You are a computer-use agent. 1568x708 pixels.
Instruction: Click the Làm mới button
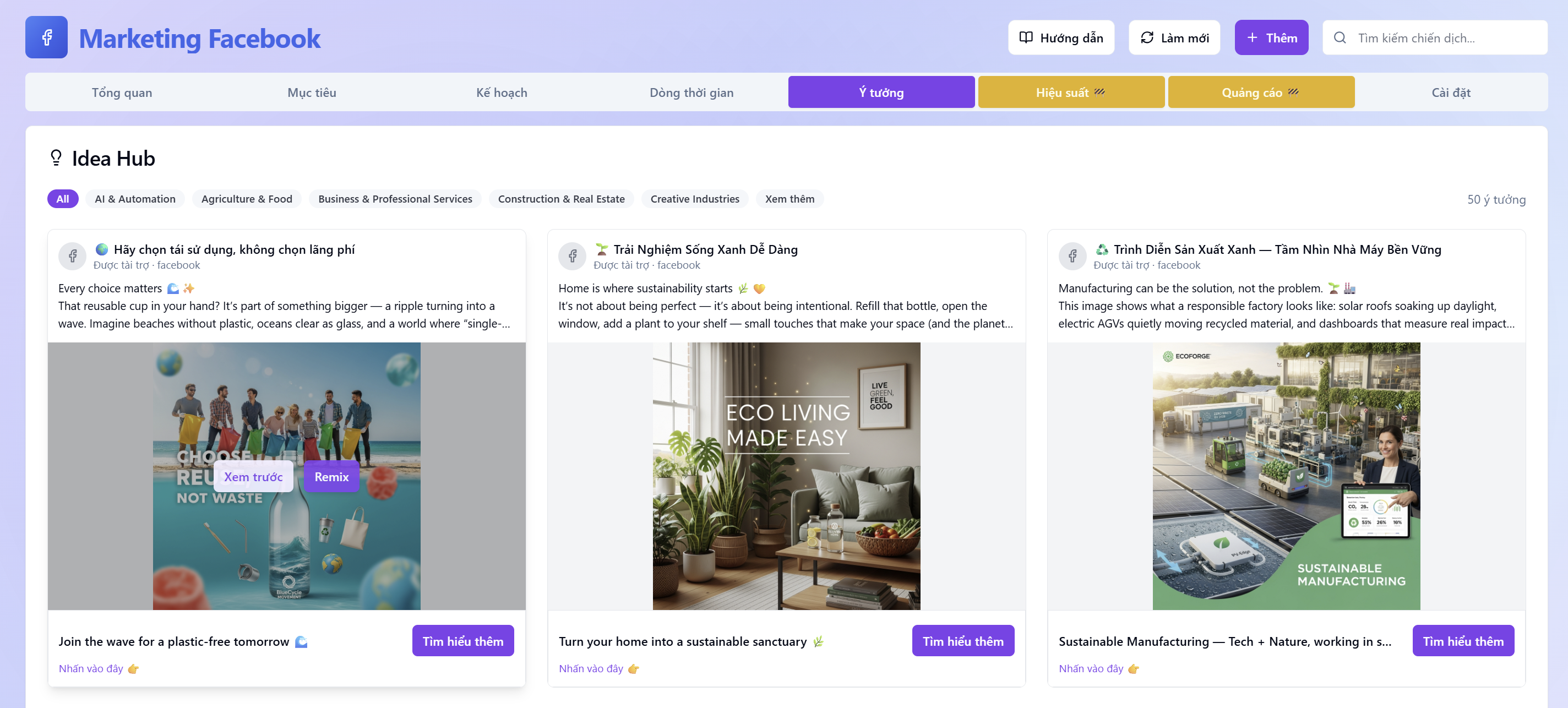(x=1174, y=38)
